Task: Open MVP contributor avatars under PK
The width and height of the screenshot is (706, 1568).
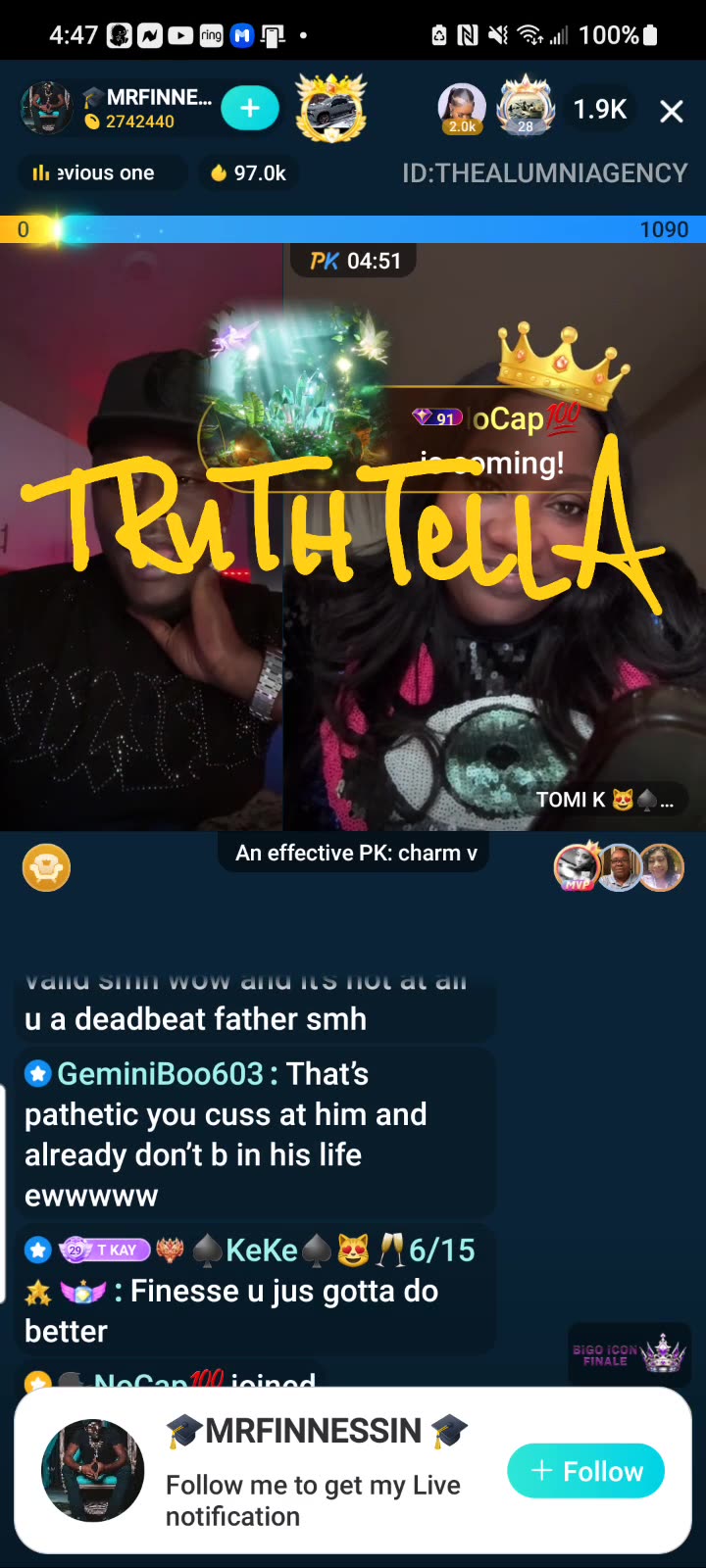Action: pos(619,867)
